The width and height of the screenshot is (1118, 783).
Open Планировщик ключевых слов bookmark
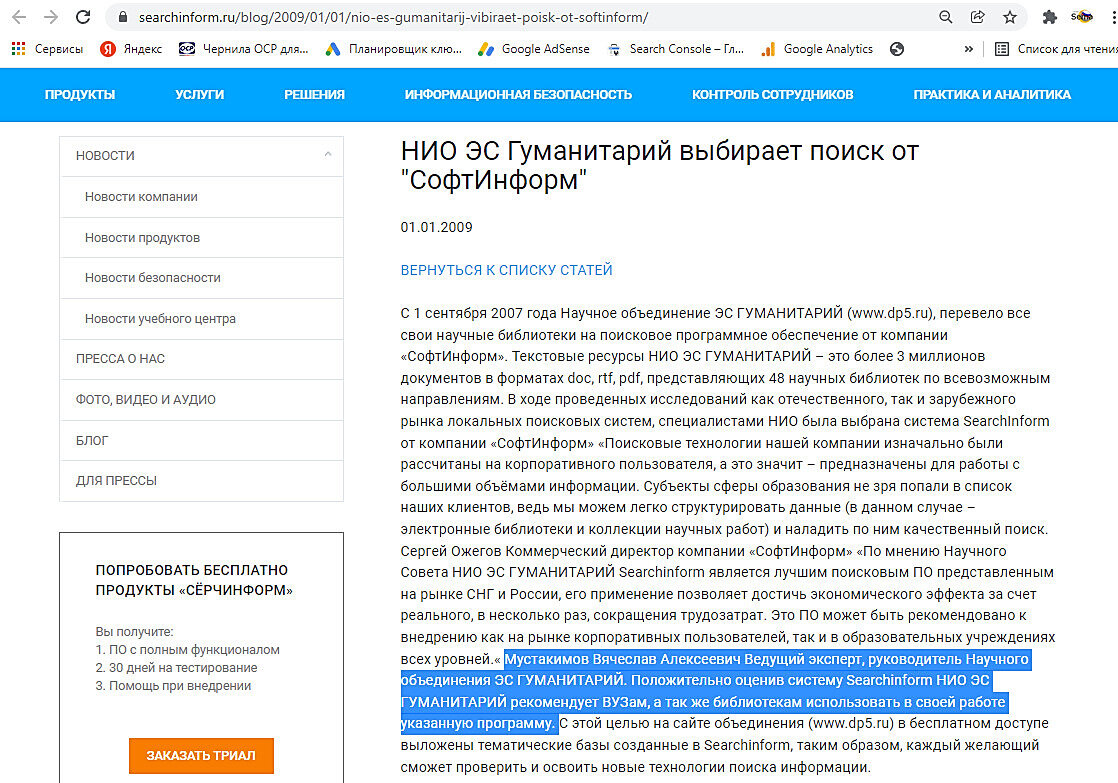[393, 48]
